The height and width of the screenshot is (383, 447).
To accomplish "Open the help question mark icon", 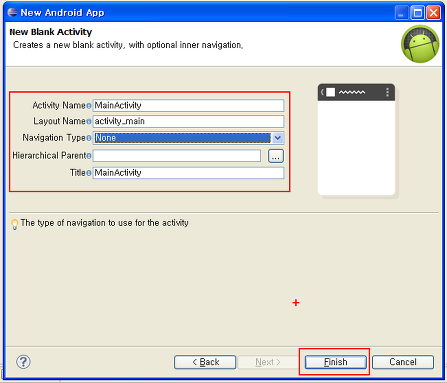I will click(x=23, y=362).
